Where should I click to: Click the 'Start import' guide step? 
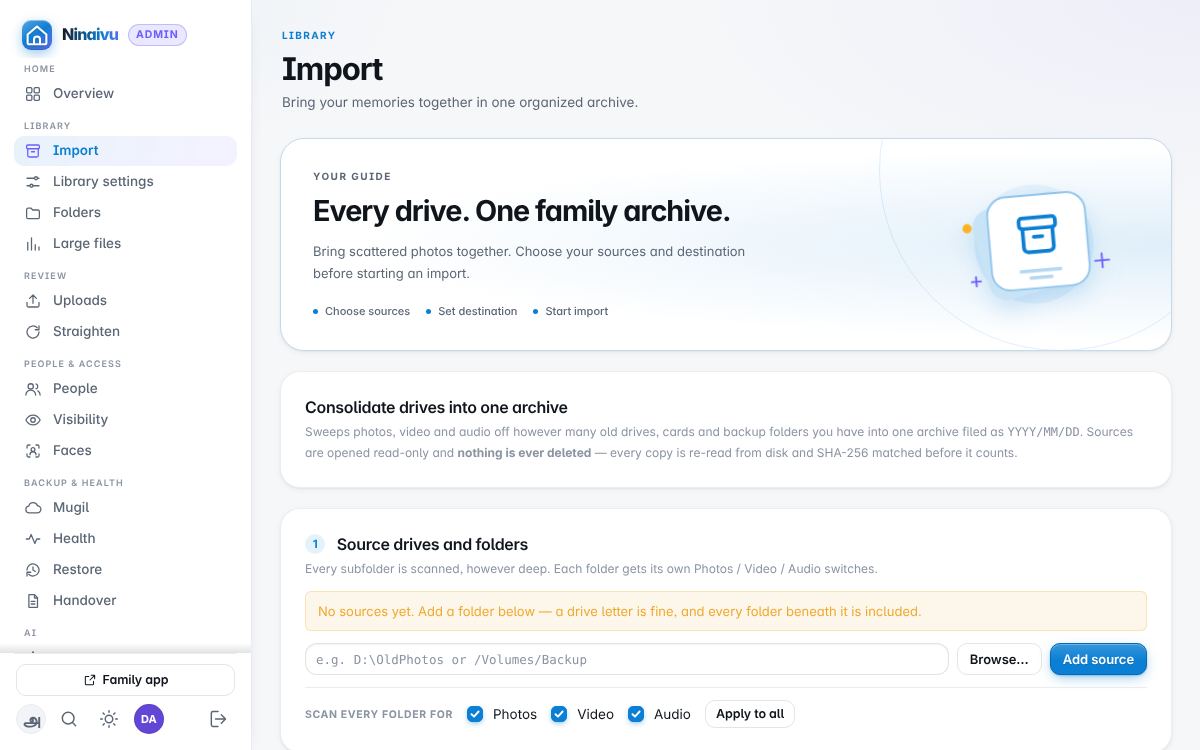pos(571,311)
